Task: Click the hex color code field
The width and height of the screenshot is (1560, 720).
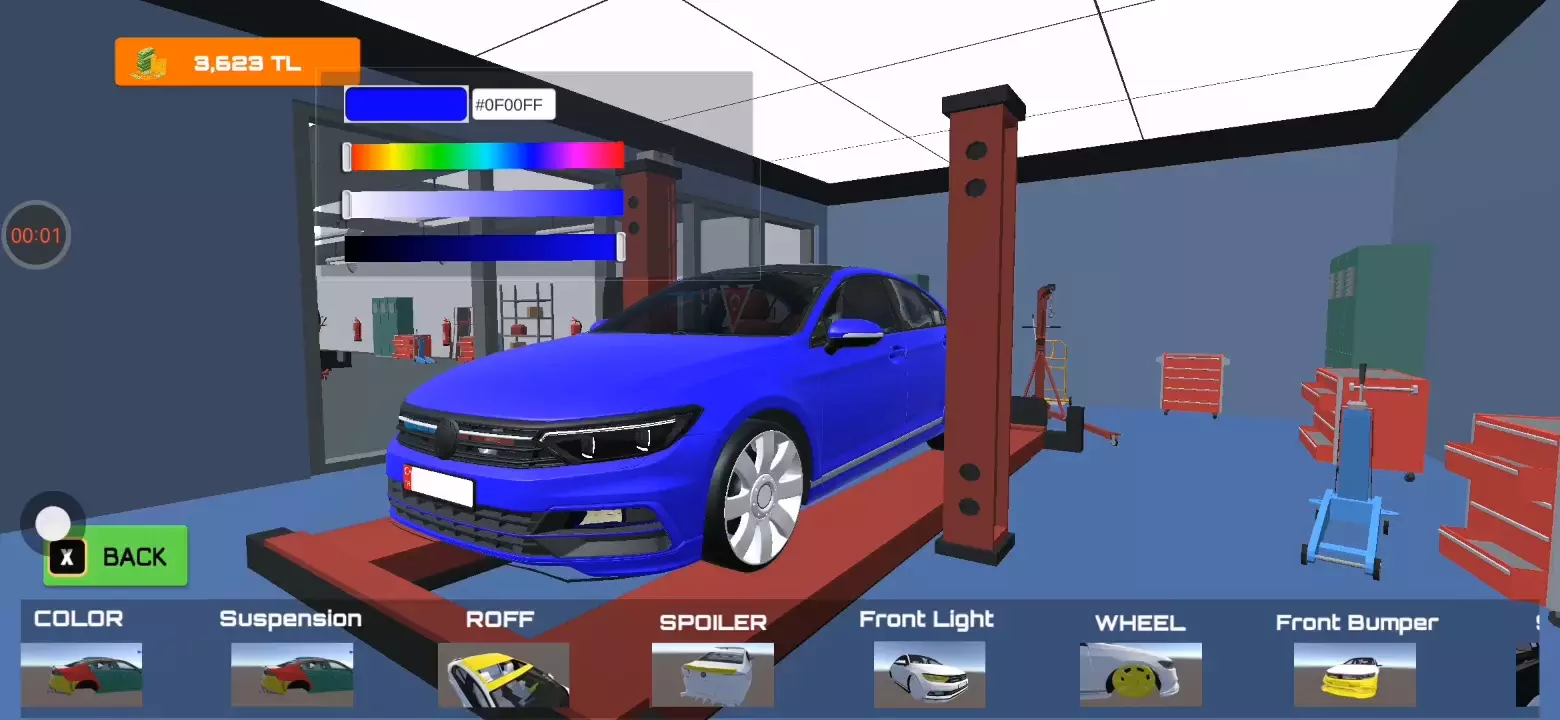Action: tap(513, 105)
